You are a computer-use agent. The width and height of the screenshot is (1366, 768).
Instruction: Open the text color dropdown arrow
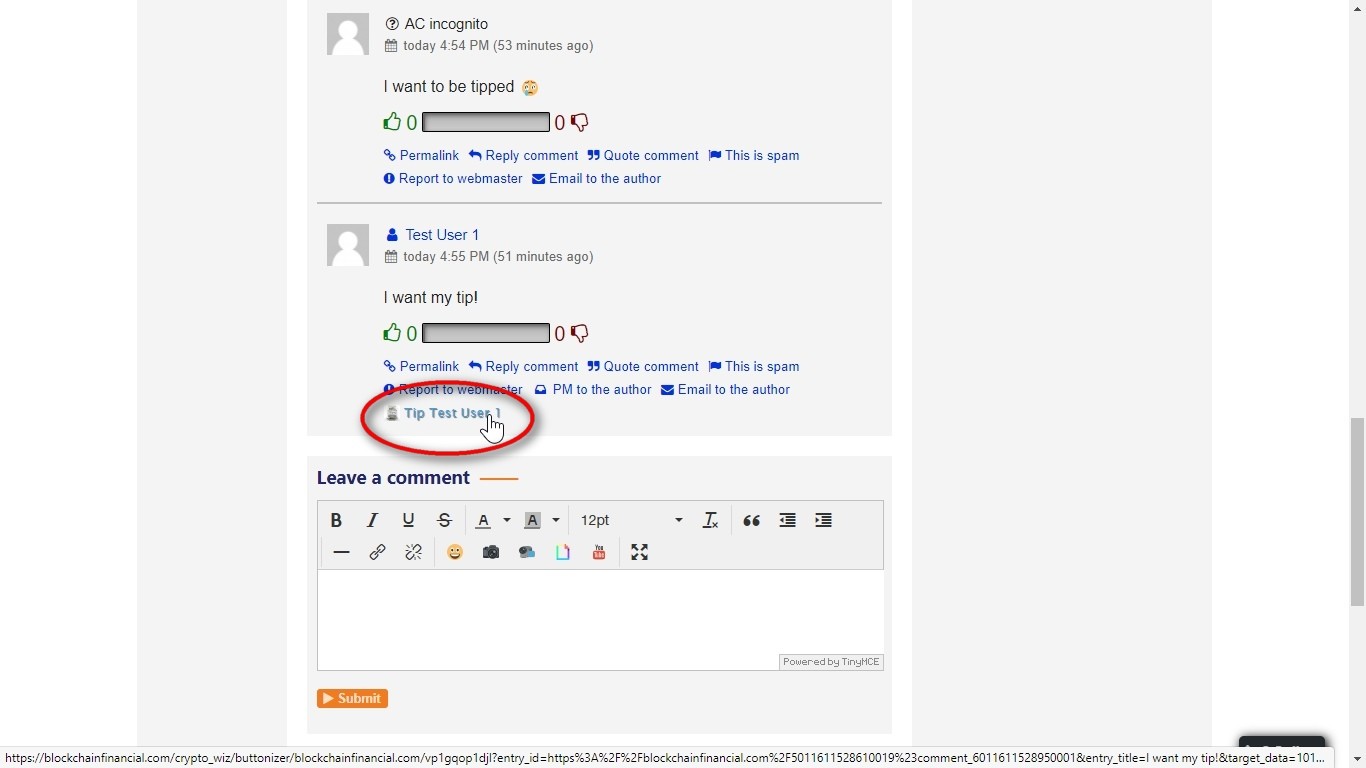click(507, 520)
